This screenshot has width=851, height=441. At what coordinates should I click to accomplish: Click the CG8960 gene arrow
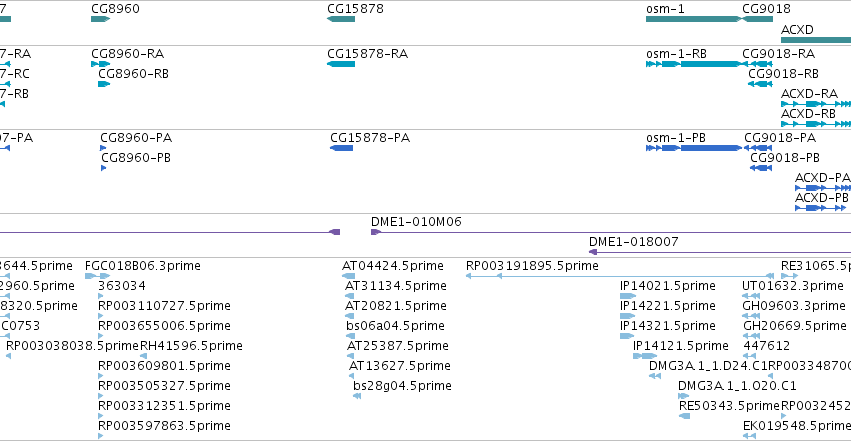click(100, 19)
